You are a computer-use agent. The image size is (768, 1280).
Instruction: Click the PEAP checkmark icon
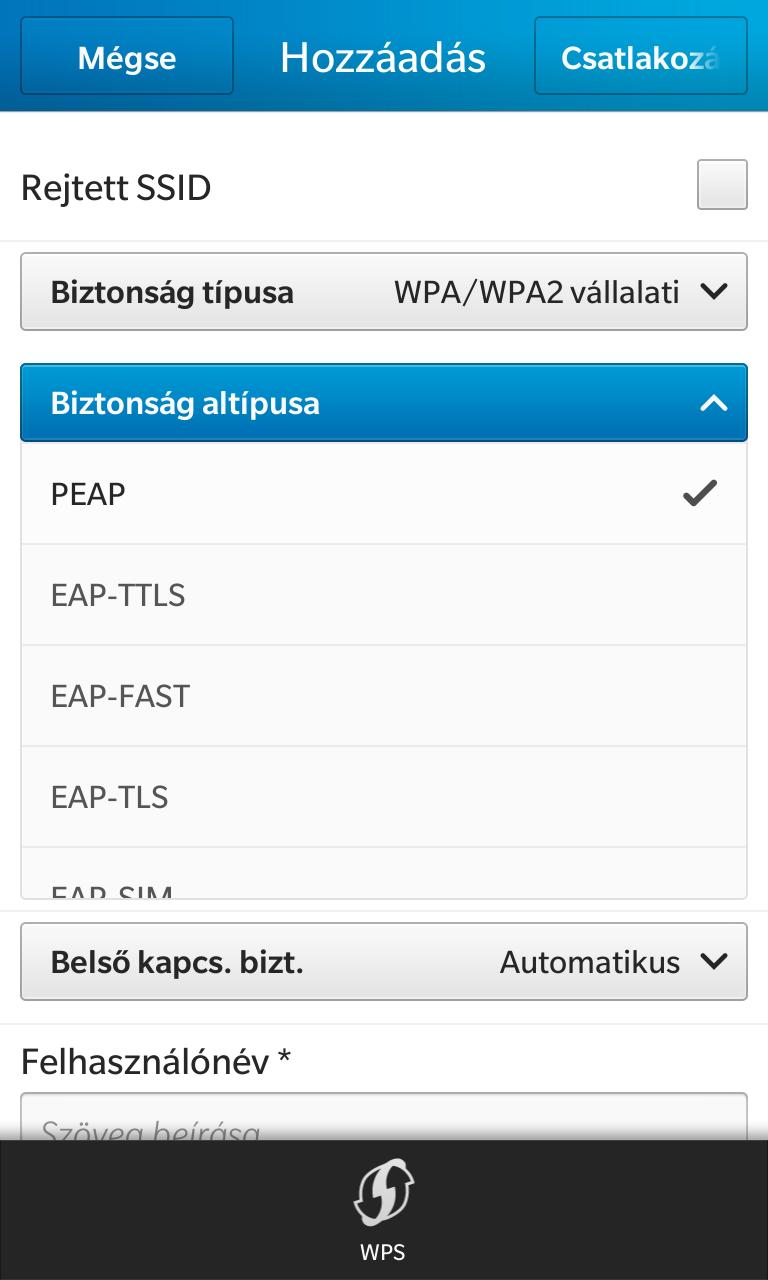(700, 493)
